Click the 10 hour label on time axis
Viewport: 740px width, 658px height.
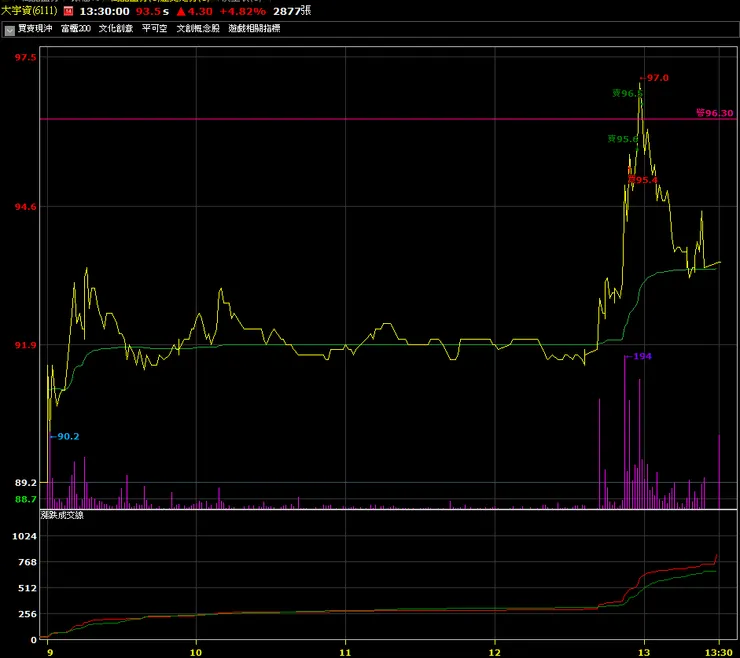[195, 652]
